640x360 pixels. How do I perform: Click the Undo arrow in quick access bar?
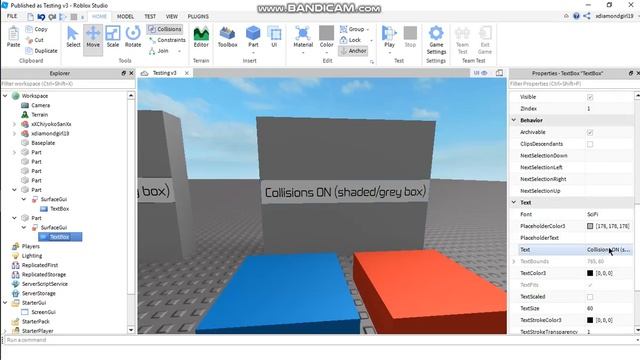pos(41,17)
